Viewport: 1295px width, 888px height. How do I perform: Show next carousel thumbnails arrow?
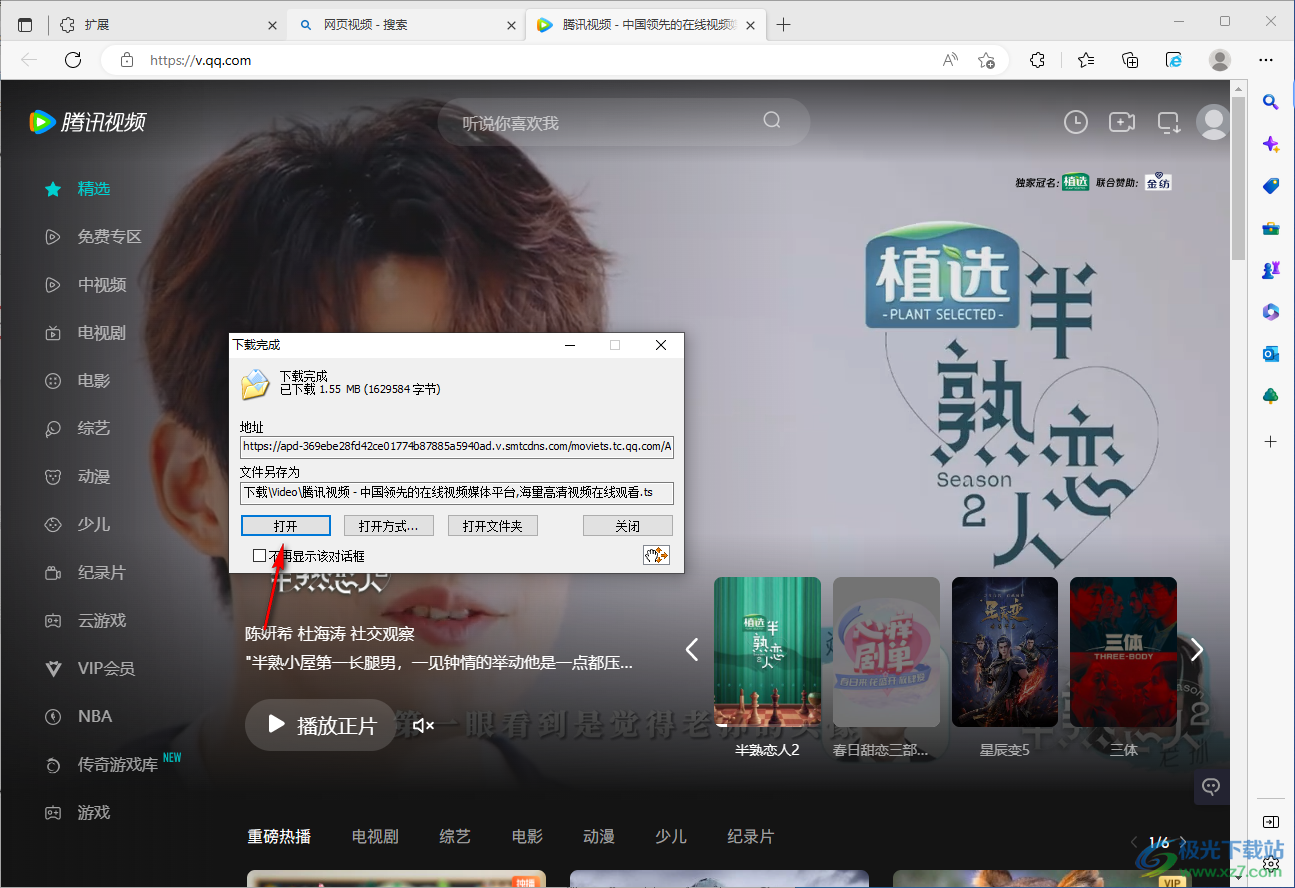[x=1197, y=650]
